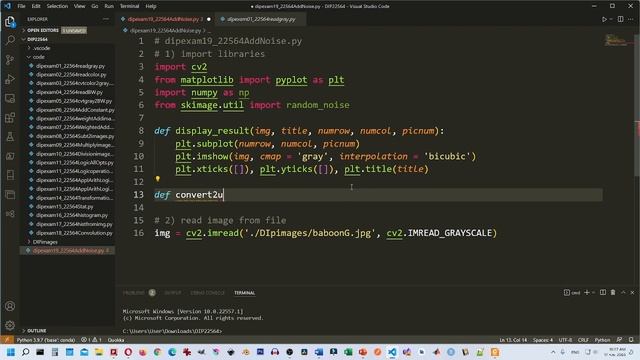640x360 pixels.
Task: Click errors and warnings count in status bar
Action: [x=91, y=340]
